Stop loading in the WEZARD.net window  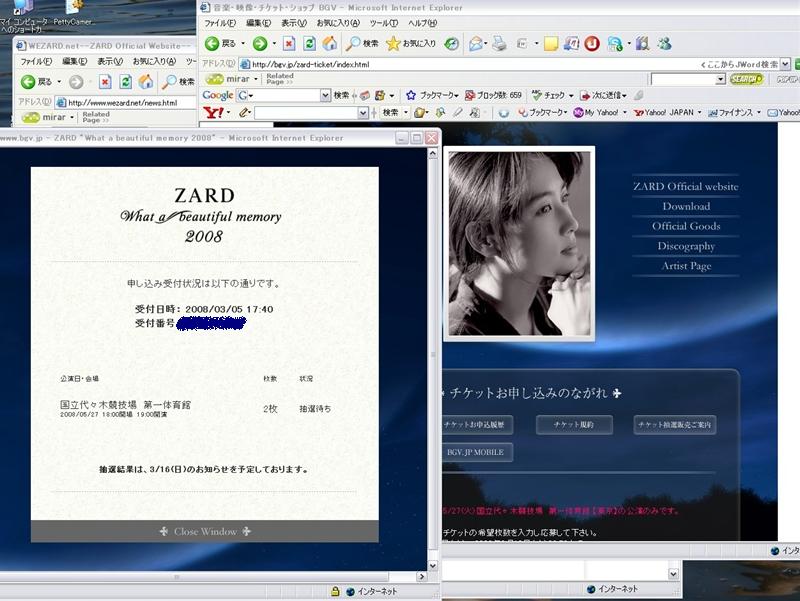pos(105,82)
